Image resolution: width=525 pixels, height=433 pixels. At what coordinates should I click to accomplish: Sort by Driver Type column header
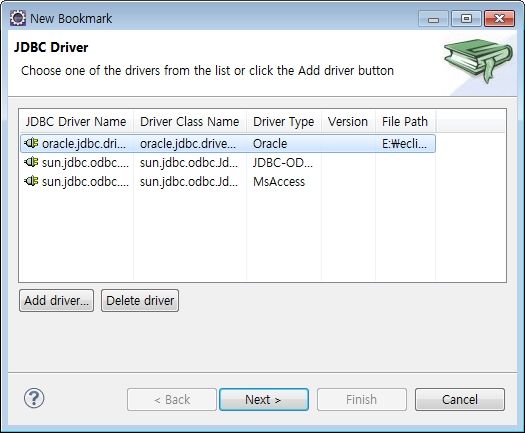284,122
